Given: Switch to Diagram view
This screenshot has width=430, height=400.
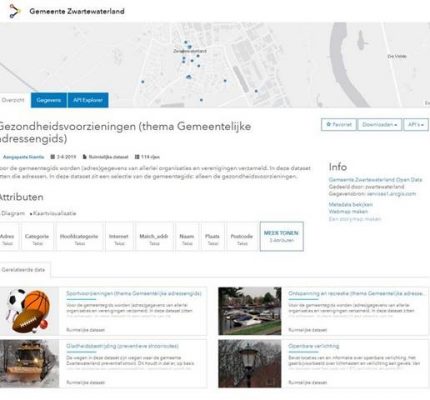Looking at the screenshot, I should pyautogui.click(x=12, y=213).
